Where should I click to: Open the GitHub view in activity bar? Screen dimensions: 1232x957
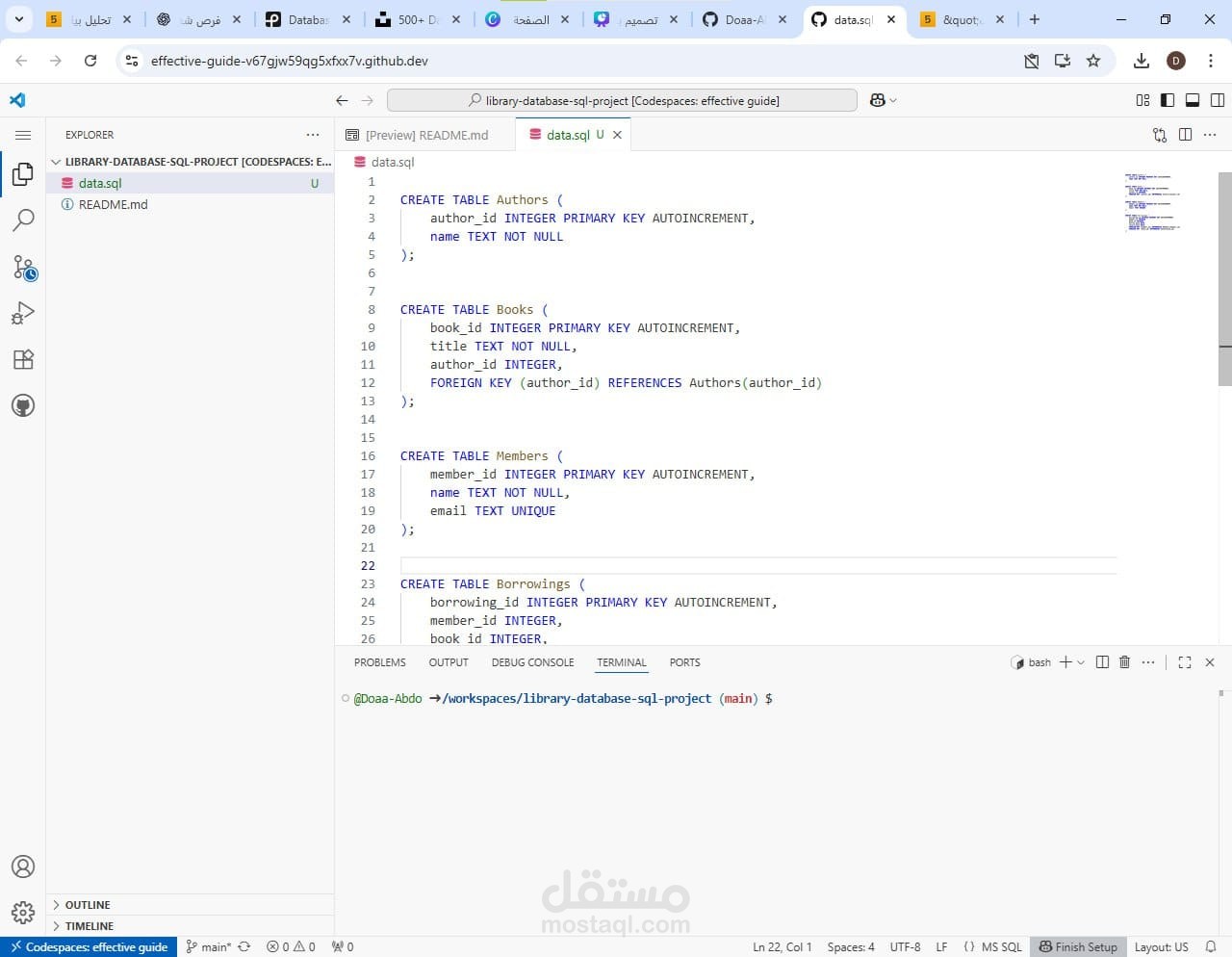[23, 405]
